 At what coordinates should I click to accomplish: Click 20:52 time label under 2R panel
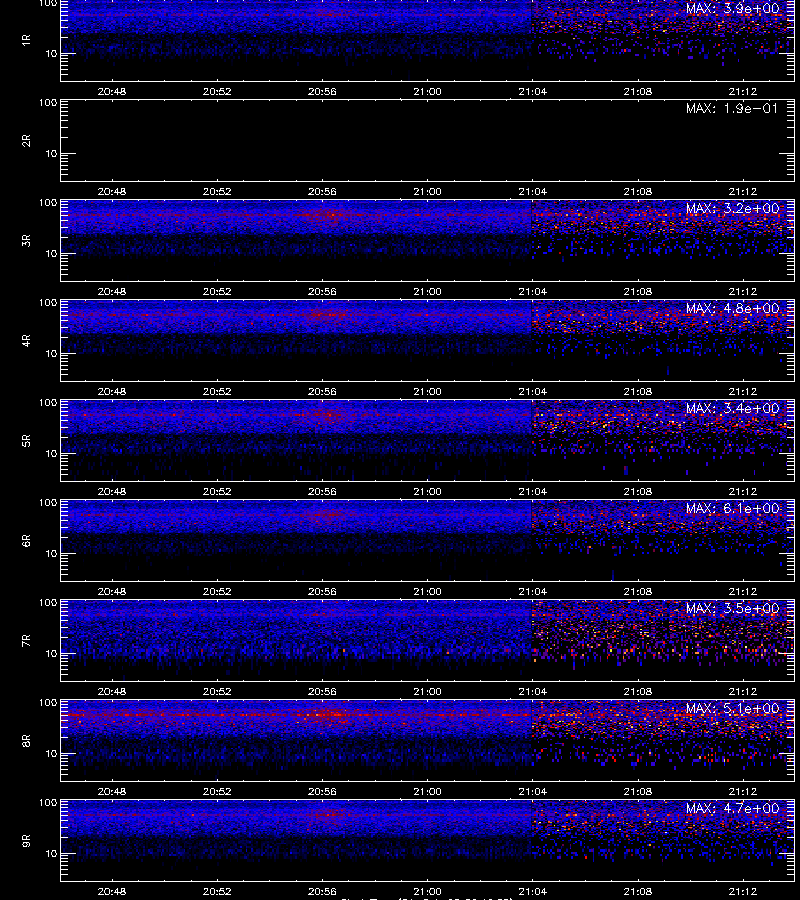217,191
